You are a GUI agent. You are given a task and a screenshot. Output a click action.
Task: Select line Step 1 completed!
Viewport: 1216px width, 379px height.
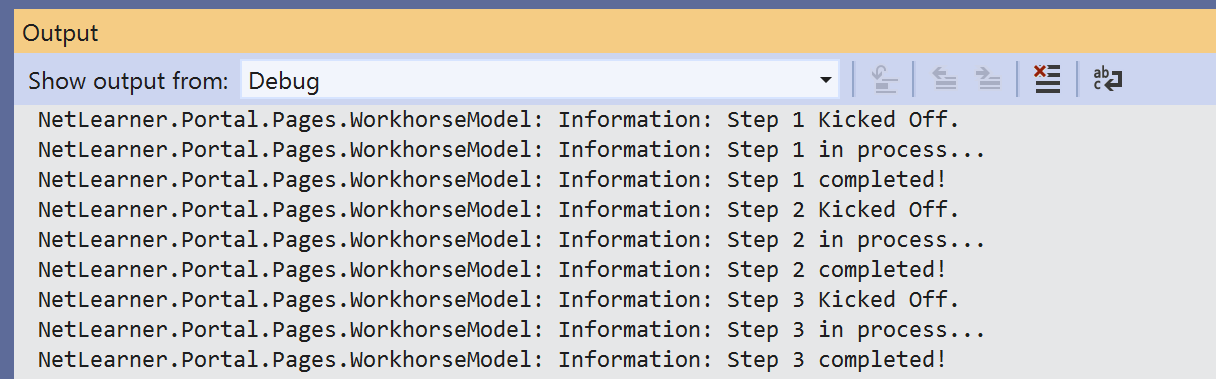pos(492,180)
